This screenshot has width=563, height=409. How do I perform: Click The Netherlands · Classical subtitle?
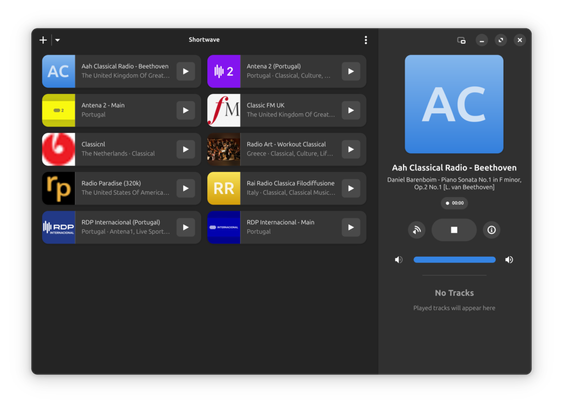tap(118, 154)
